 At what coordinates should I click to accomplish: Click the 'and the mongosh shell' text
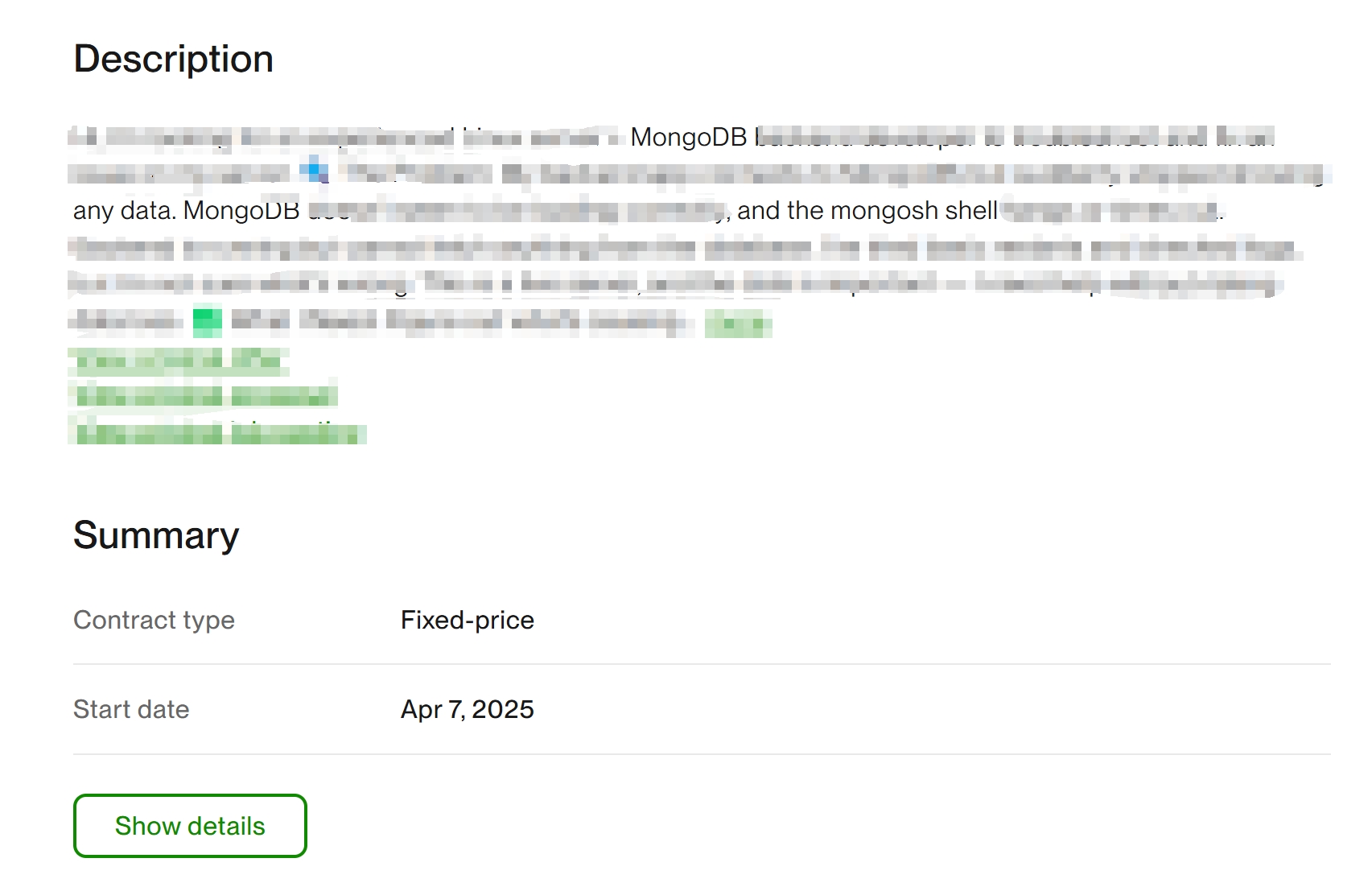(867, 210)
